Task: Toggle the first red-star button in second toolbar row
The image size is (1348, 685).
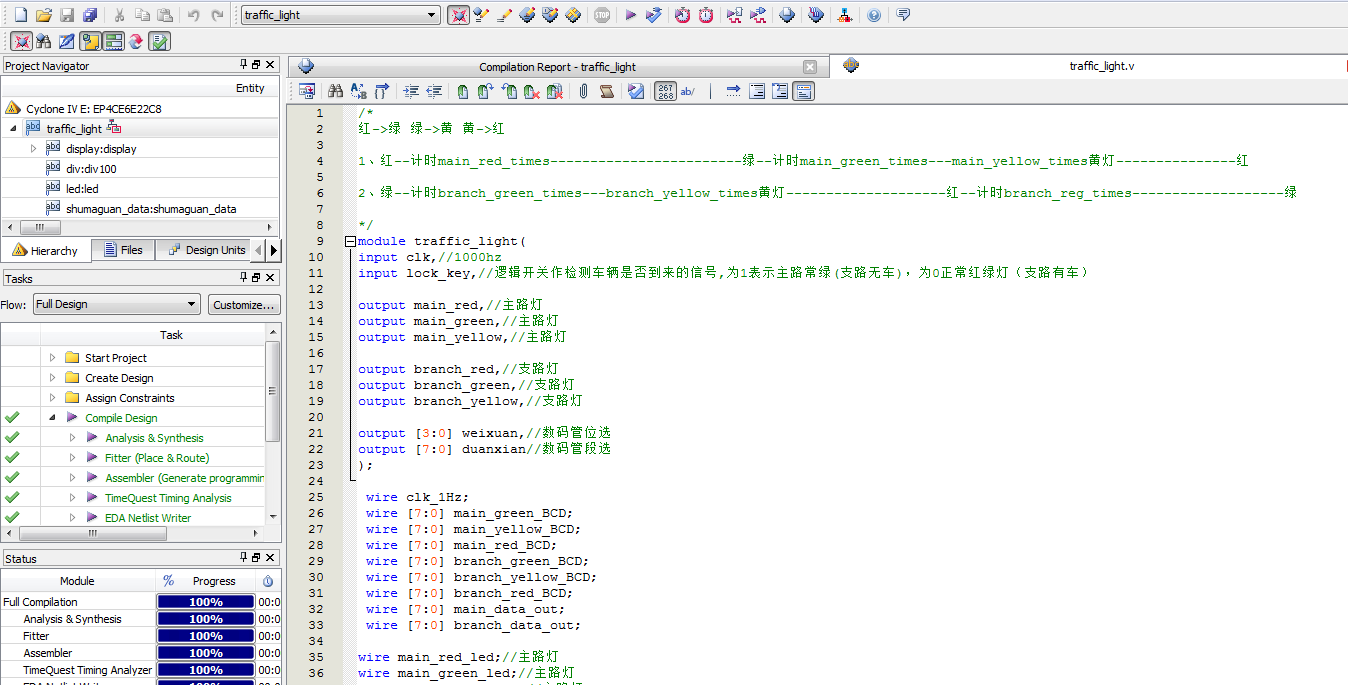Action: [x=20, y=41]
